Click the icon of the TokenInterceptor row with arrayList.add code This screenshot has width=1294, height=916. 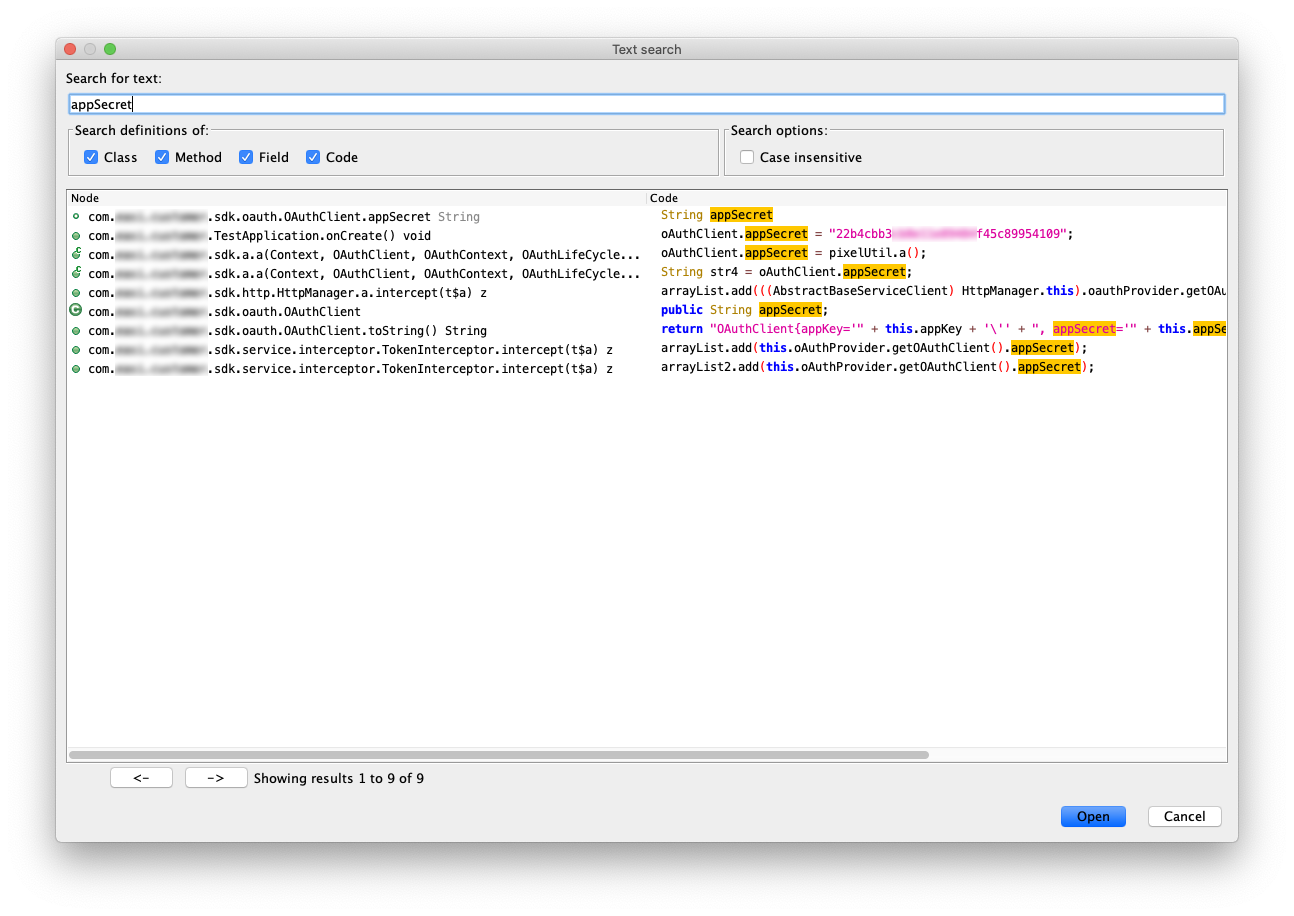tap(76, 350)
